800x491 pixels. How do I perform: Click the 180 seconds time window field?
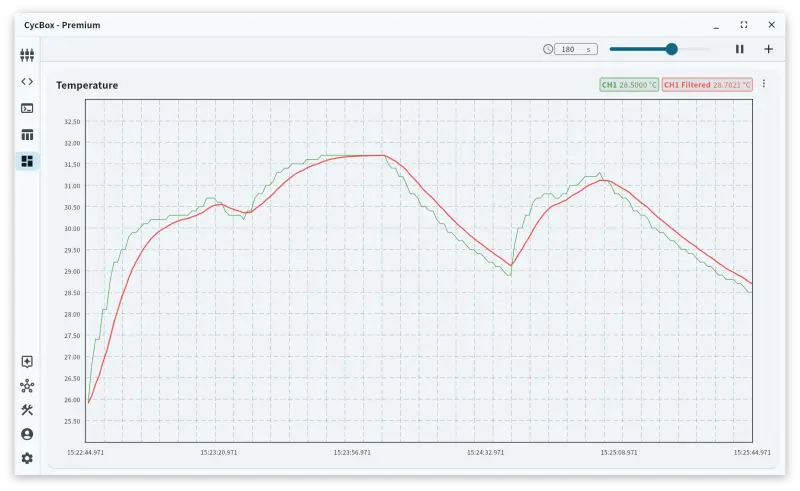coord(575,49)
